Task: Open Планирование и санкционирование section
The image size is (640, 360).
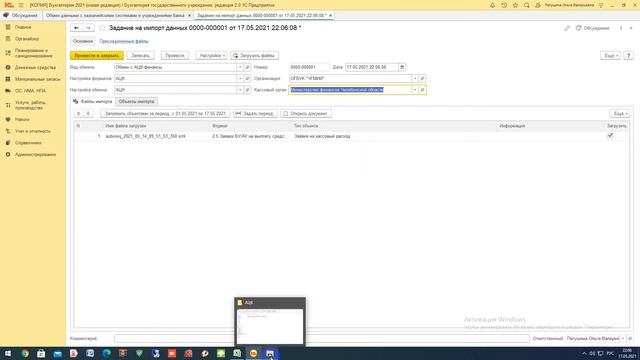Action: coord(33,53)
